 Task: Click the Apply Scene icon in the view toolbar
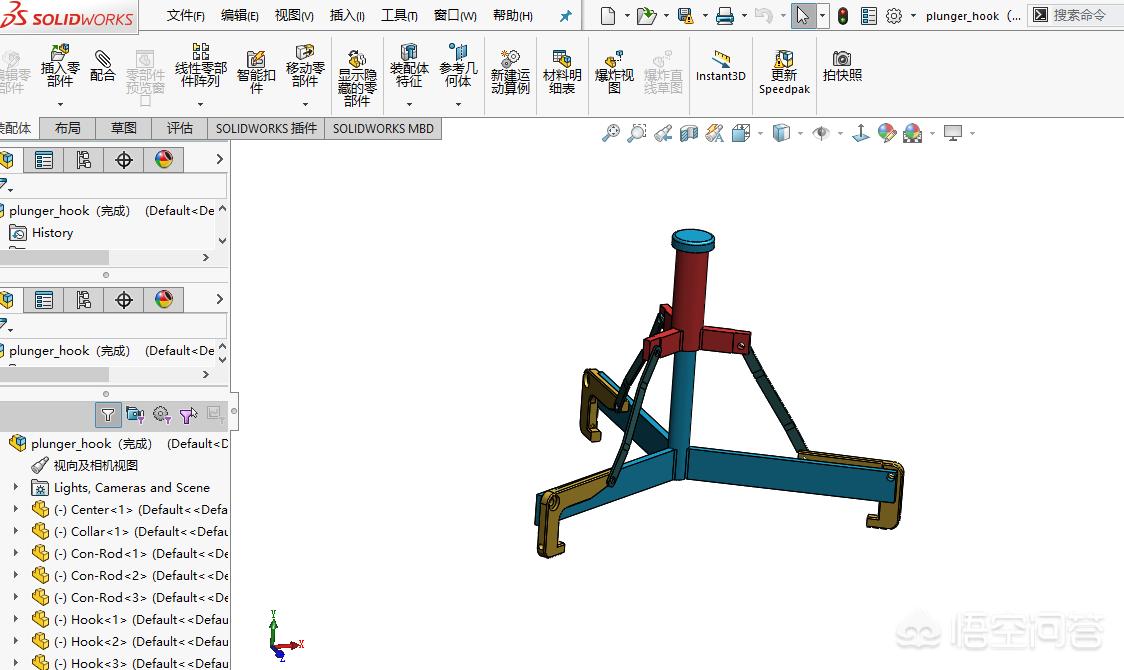point(913,133)
